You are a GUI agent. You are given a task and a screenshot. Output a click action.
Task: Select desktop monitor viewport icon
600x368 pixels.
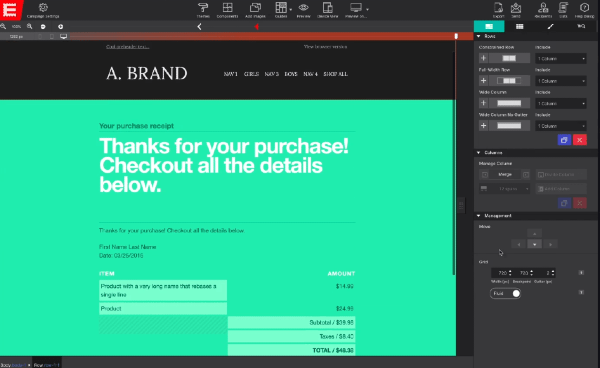[64, 36]
